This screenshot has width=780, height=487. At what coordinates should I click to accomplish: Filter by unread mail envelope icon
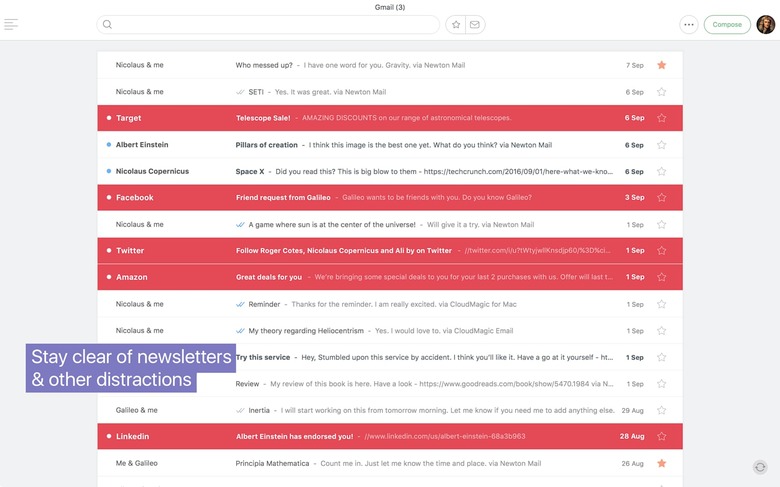[474, 25]
